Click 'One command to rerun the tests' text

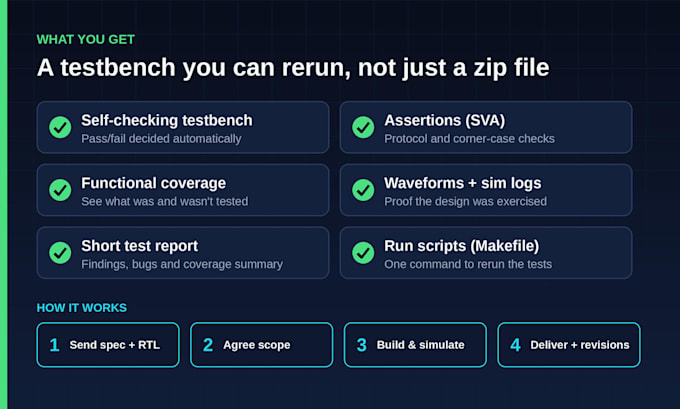pyautogui.click(x=468, y=264)
